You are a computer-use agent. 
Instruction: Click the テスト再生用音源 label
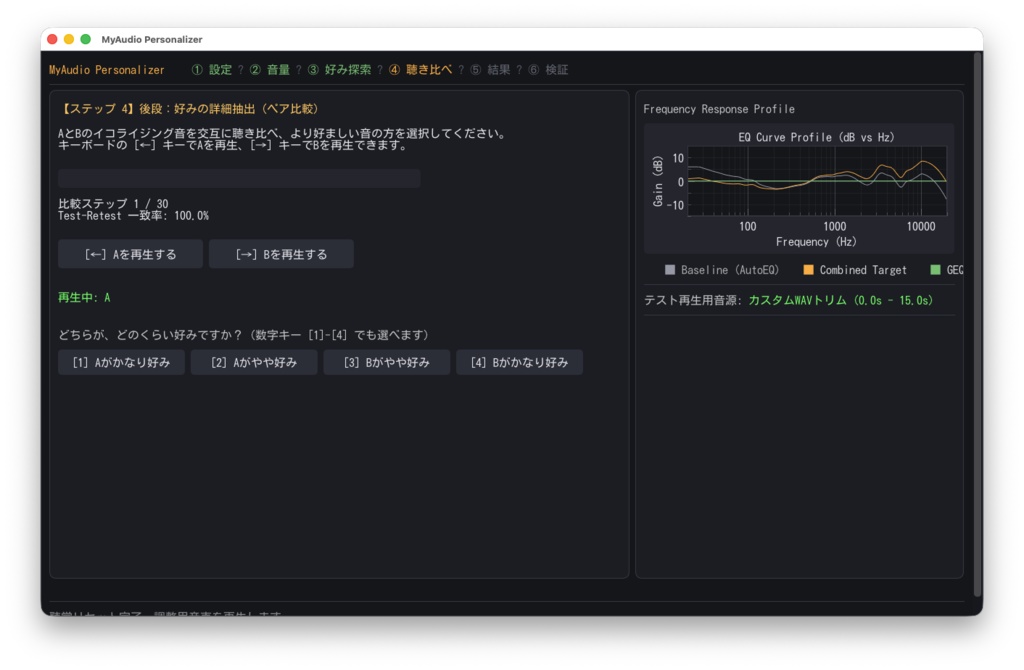(693, 300)
